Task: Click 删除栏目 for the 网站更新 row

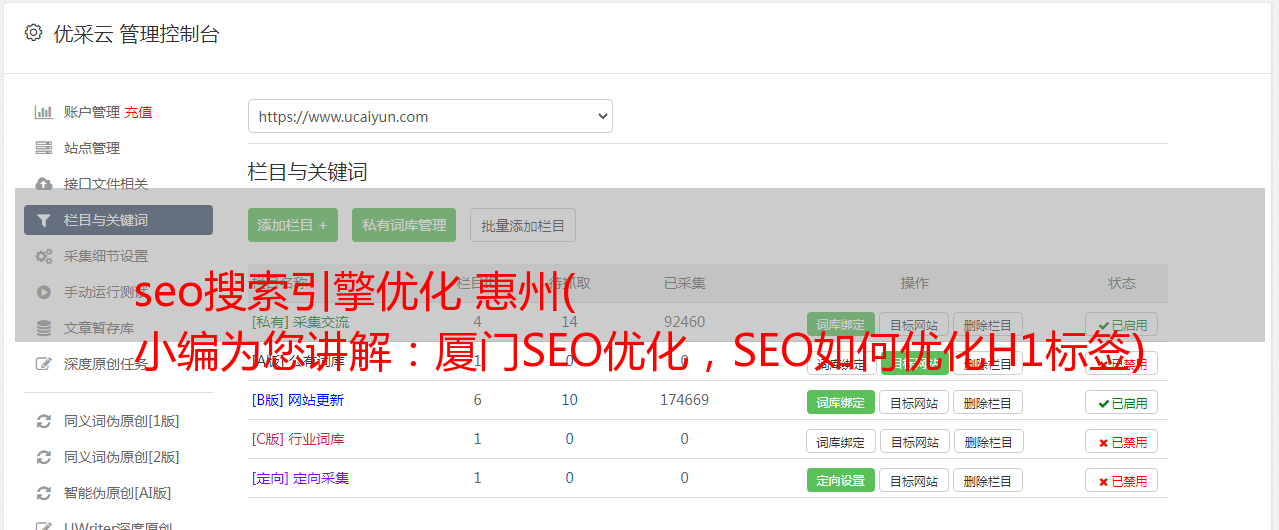Action: (988, 402)
